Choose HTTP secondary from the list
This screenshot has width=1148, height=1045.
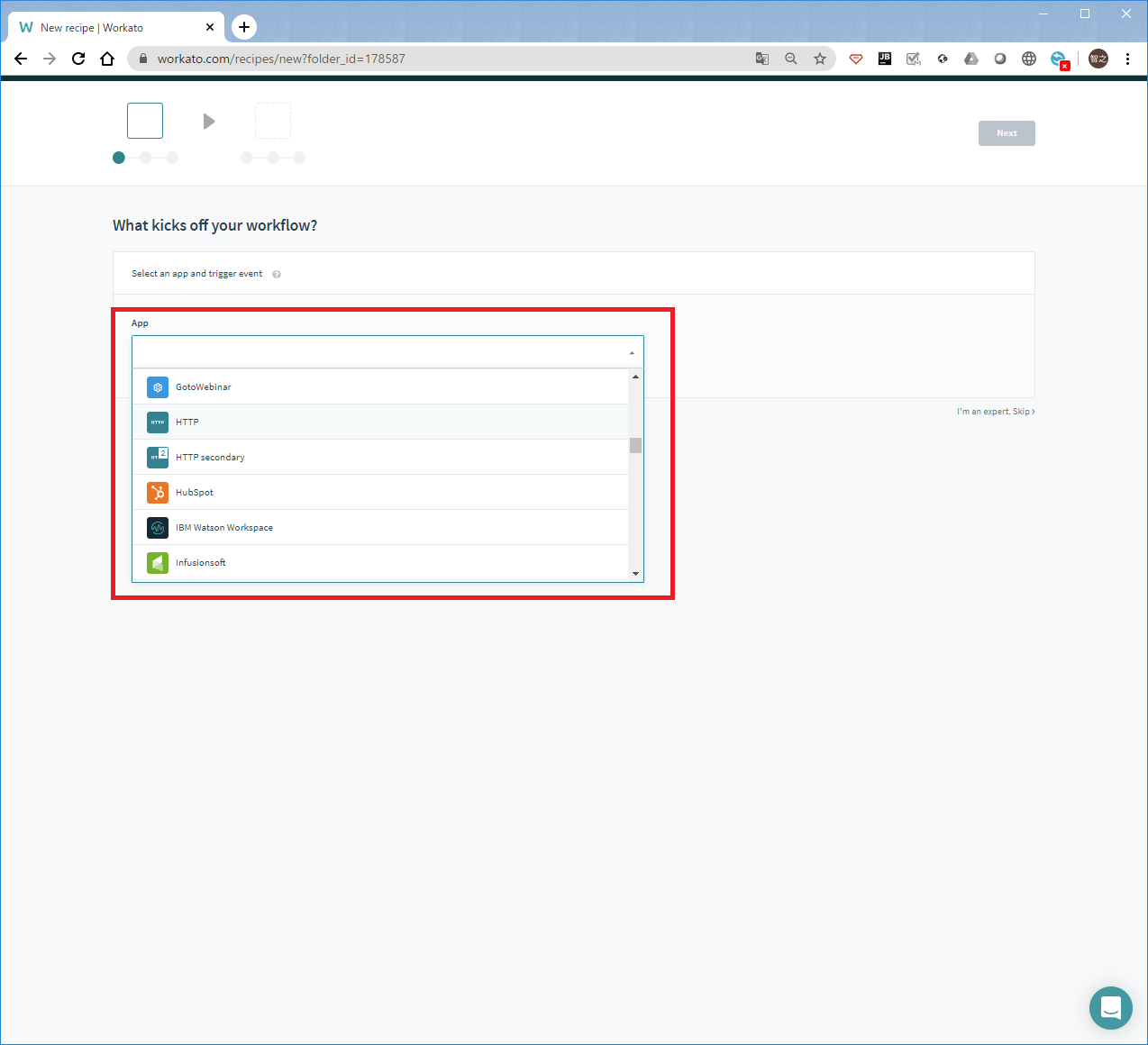click(x=380, y=458)
